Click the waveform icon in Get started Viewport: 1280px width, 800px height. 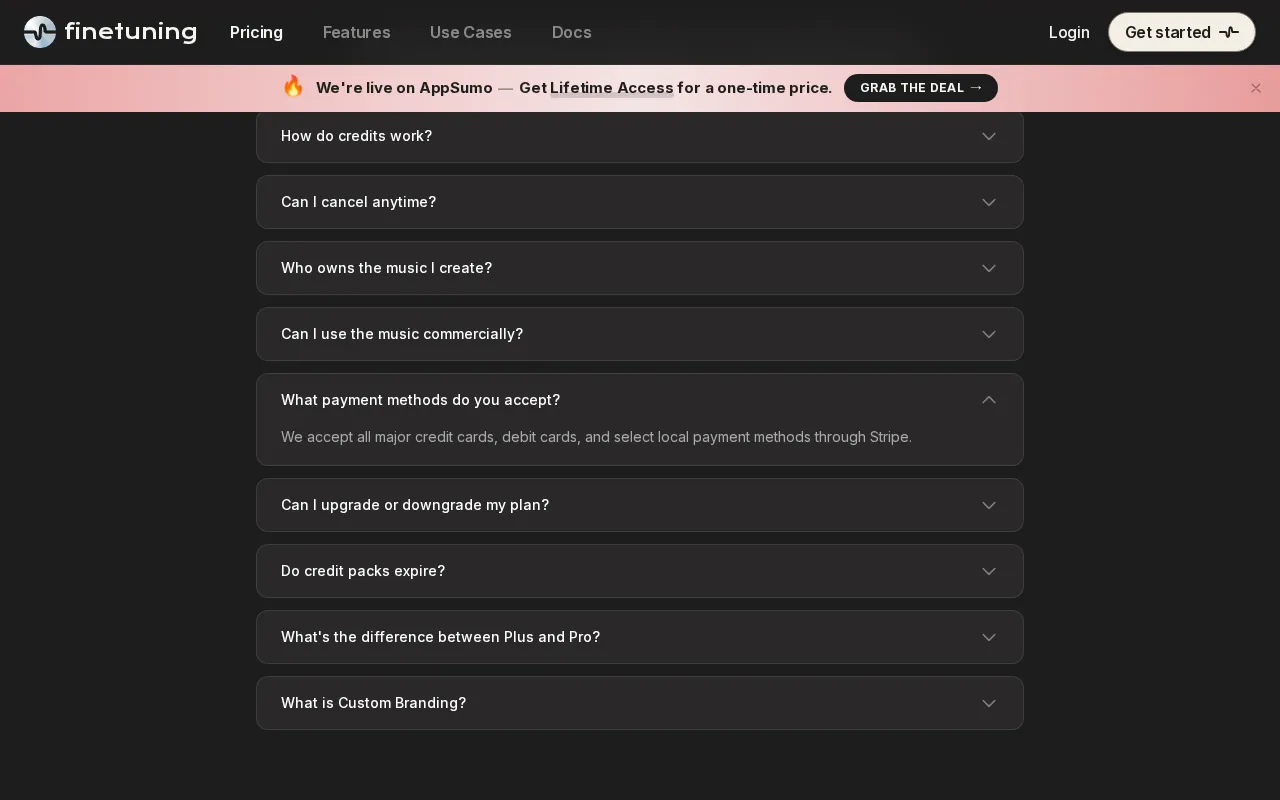pyautogui.click(x=1229, y=32)
